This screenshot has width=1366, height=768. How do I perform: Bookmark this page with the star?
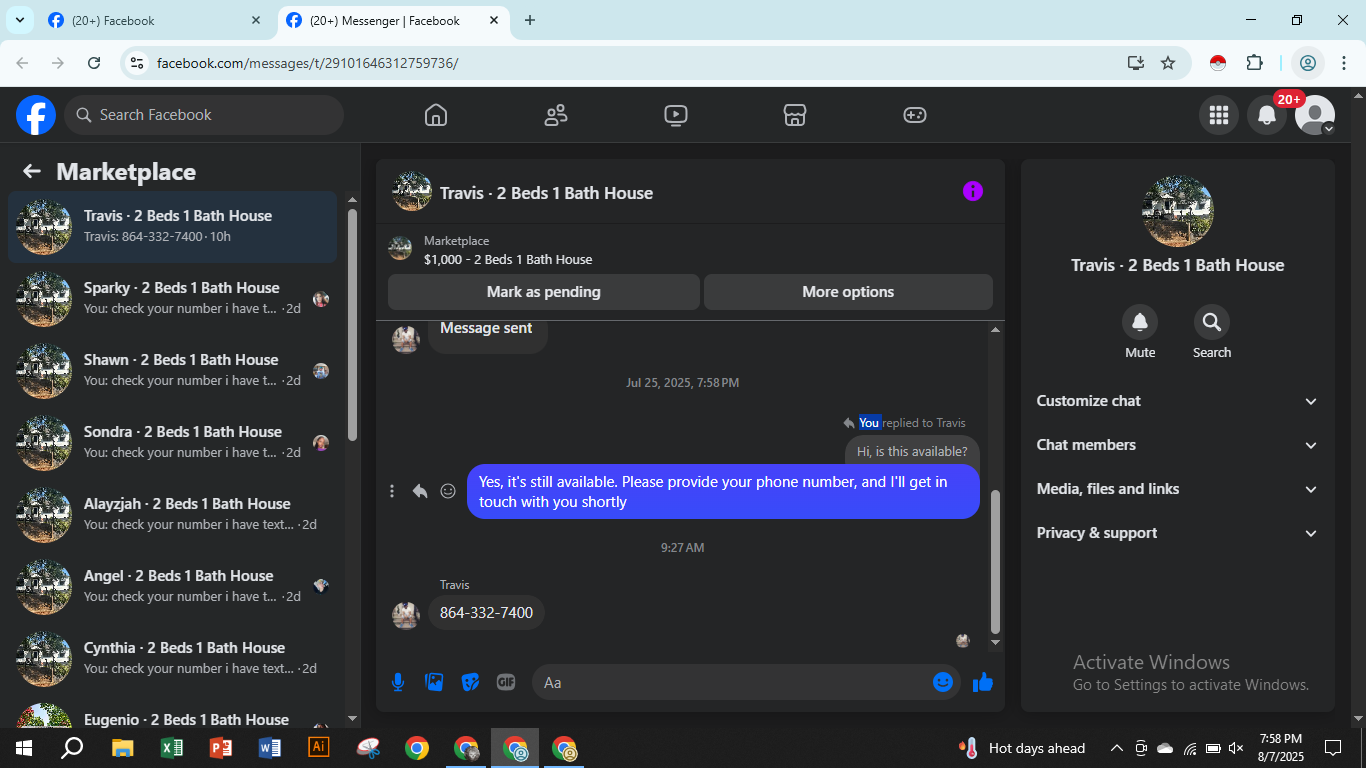1168,63
